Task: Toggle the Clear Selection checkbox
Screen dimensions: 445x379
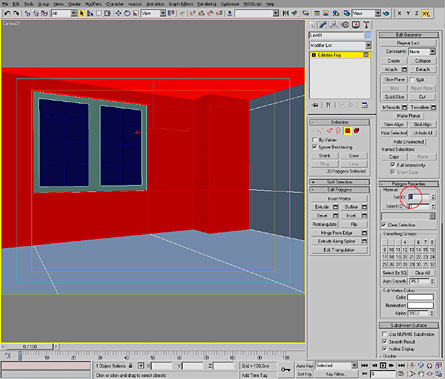Action: 384,224
